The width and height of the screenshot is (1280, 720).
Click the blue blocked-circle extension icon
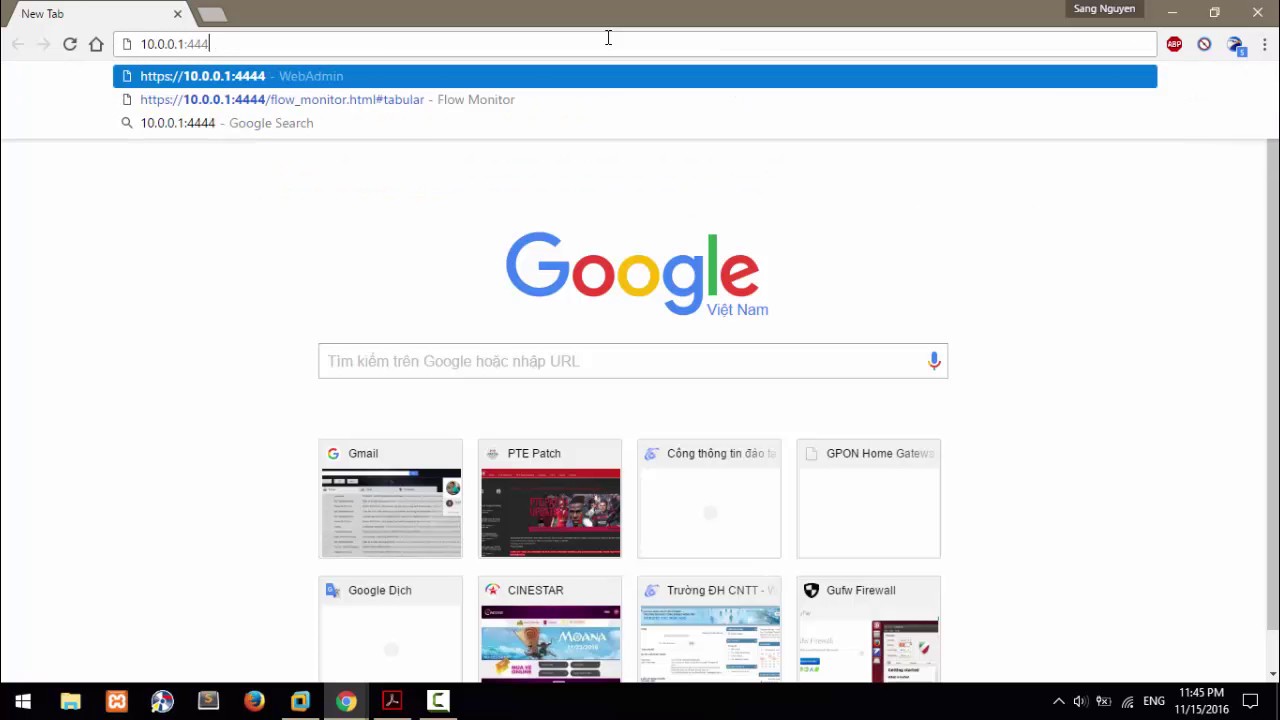point(1204,44)
